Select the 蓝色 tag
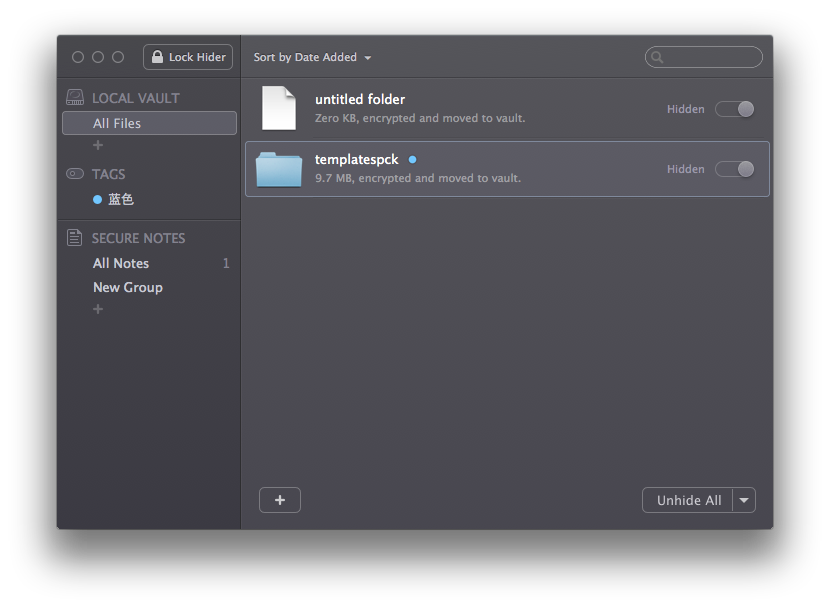The image size is (830, 608). [121, 199]
